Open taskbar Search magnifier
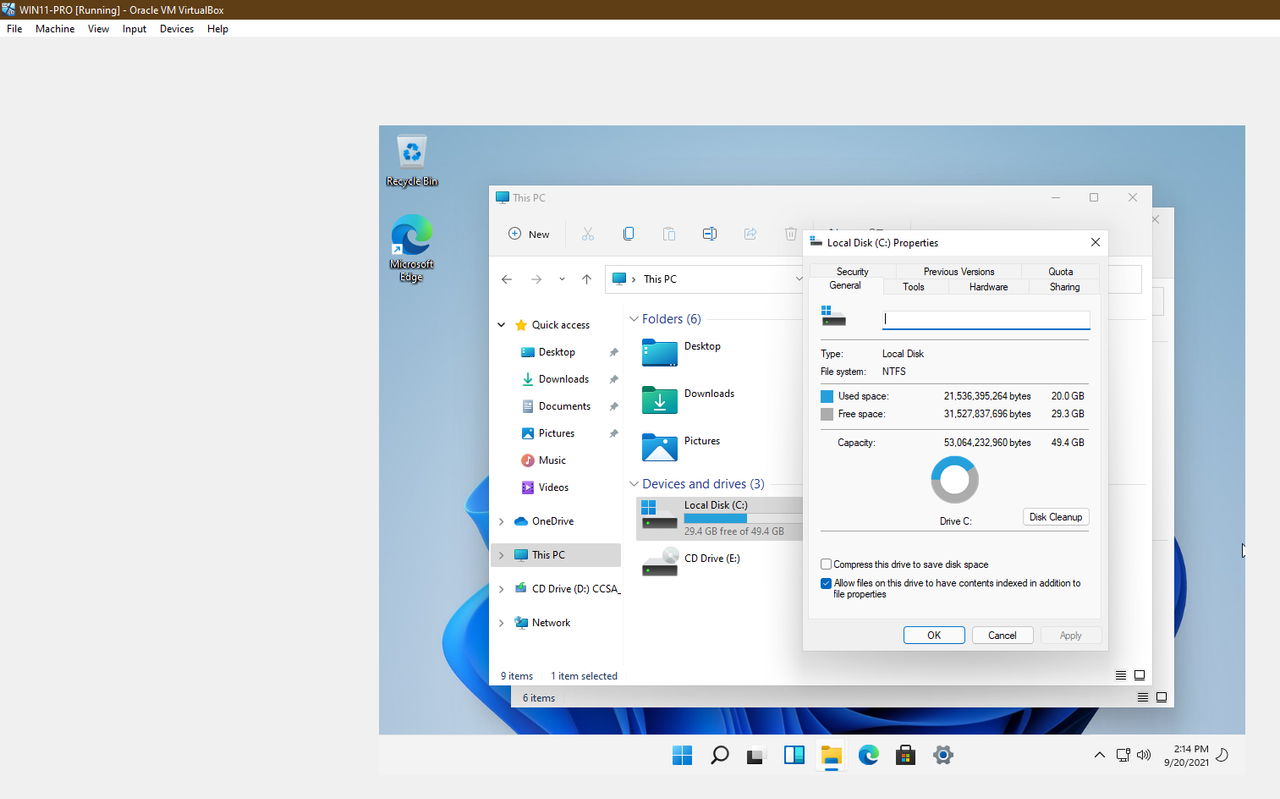1280x799 pixels. pyautogui.click(x=719, y=755)
